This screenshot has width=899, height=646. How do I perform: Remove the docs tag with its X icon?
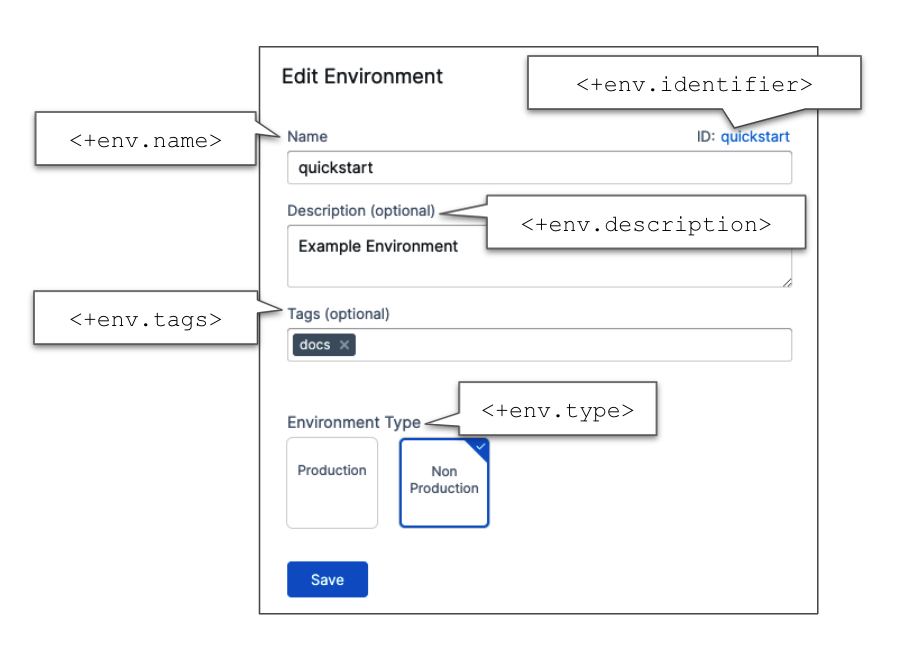(344, 345)
